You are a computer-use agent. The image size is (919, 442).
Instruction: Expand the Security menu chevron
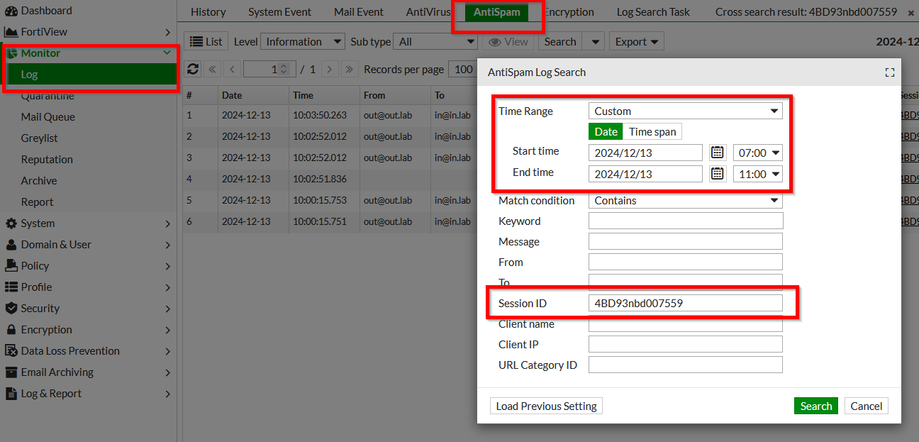168,309
